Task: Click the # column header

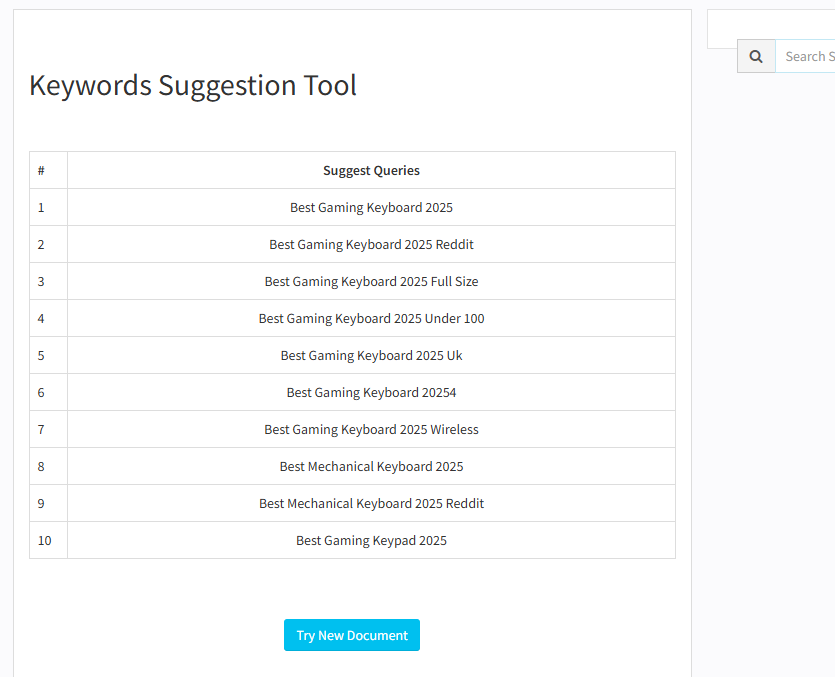Action: pos(48,170)
